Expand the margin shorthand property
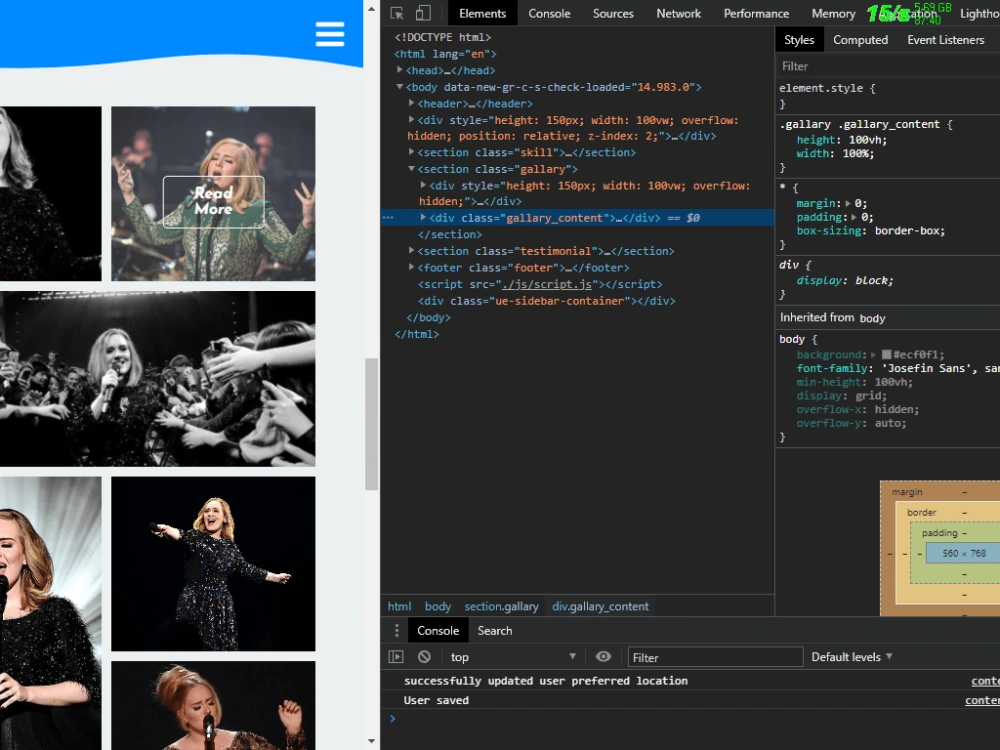The height and width of the screenshot is (750, 1000). click(848, 203)
